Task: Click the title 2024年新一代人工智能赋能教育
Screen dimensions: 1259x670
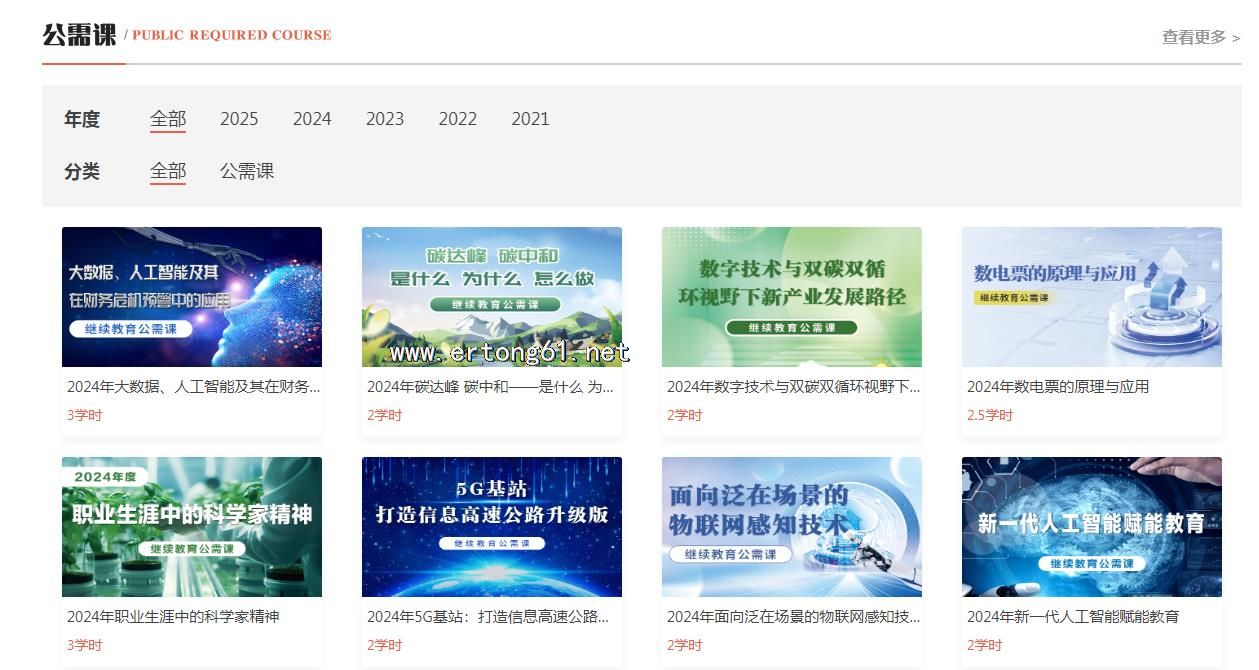Action: (1073, 617)
